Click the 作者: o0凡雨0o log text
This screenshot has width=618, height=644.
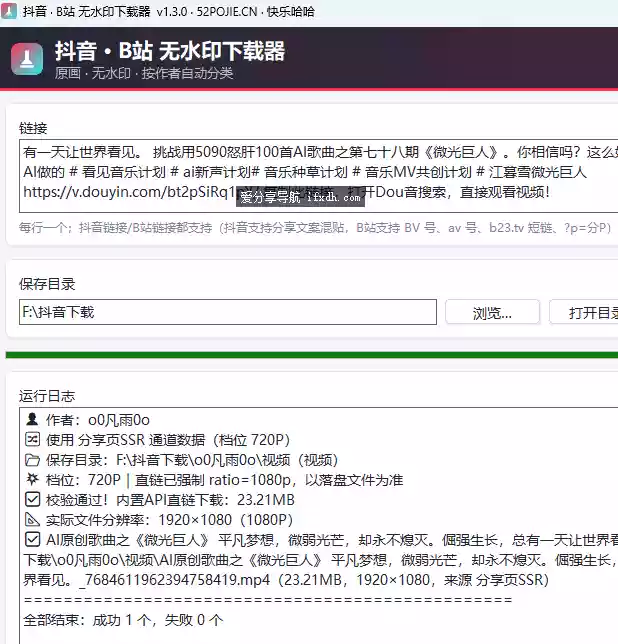(x=98, y=420)
